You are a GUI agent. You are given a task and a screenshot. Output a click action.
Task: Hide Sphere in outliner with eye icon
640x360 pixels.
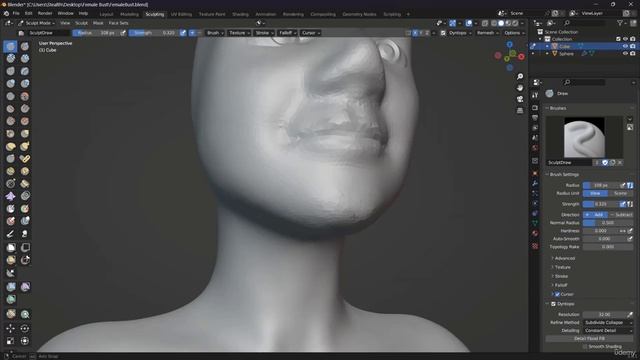pos(625,54)
